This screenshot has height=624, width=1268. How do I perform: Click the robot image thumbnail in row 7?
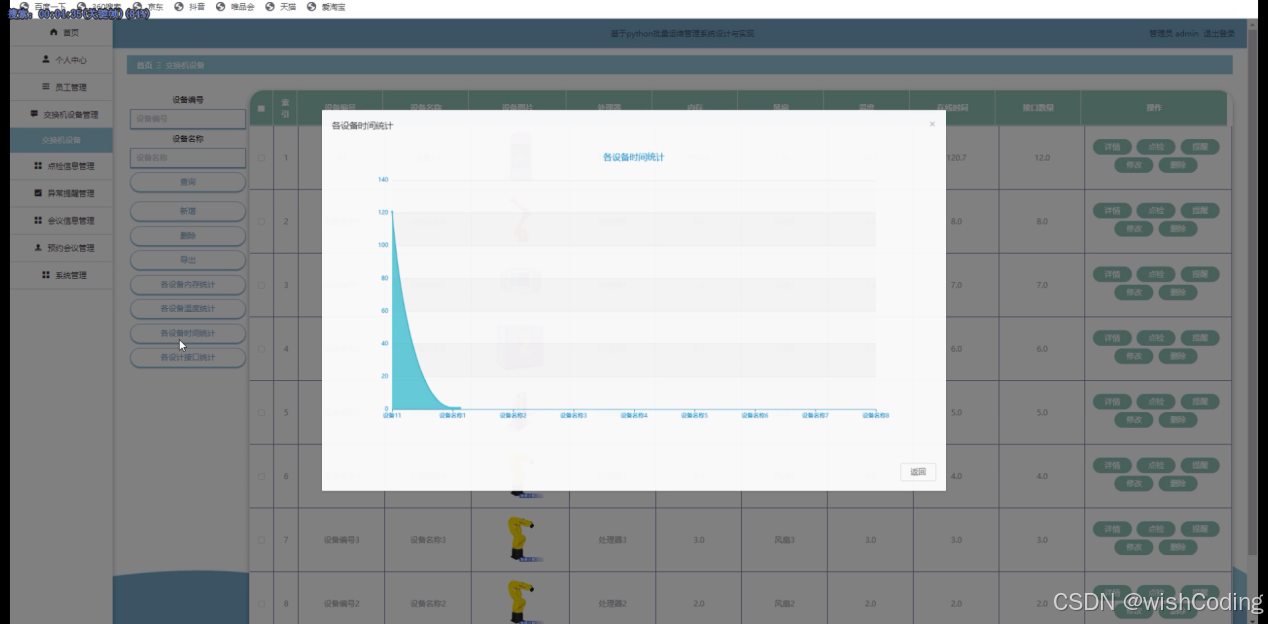520,539
